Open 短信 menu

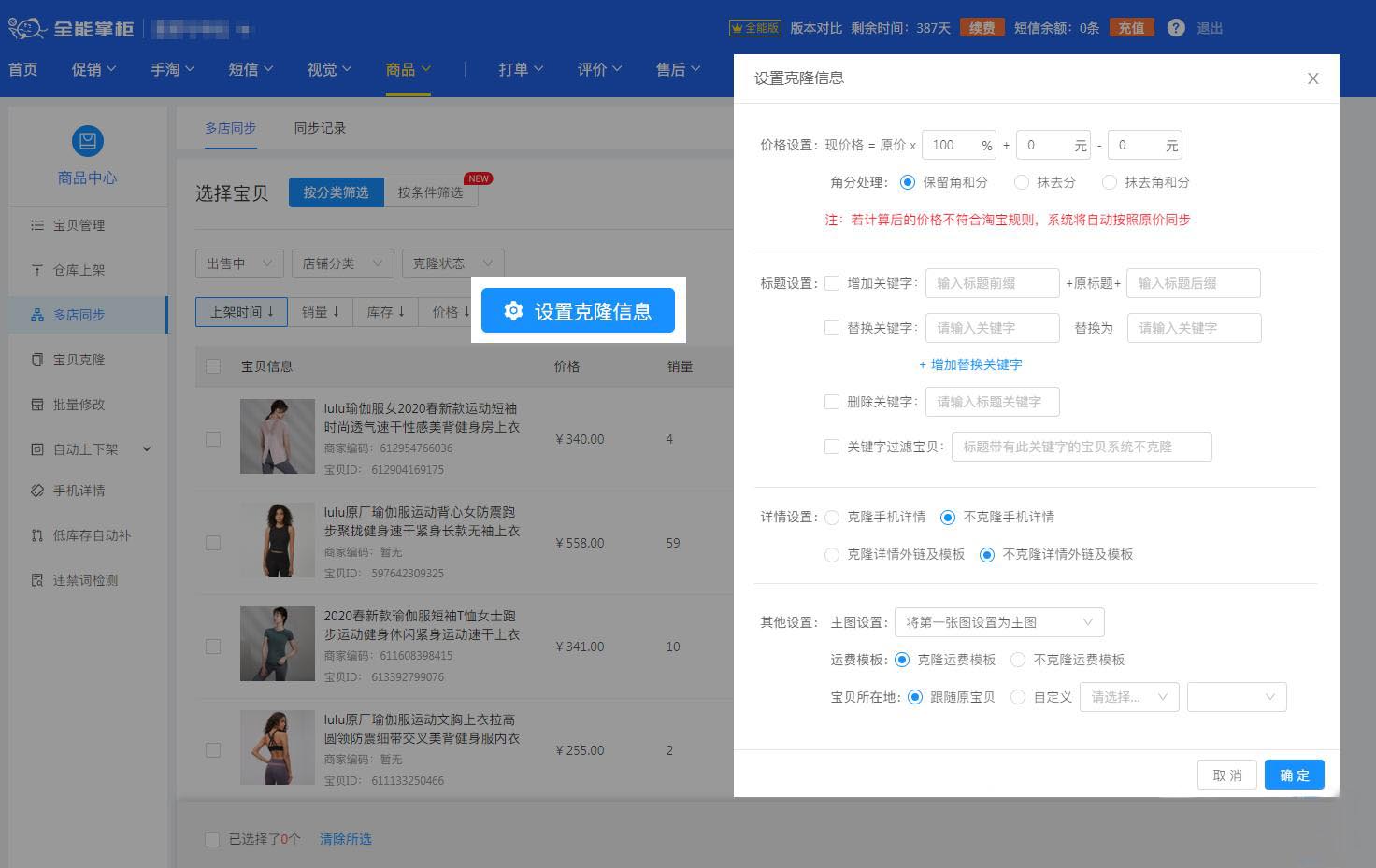point(251,69)
